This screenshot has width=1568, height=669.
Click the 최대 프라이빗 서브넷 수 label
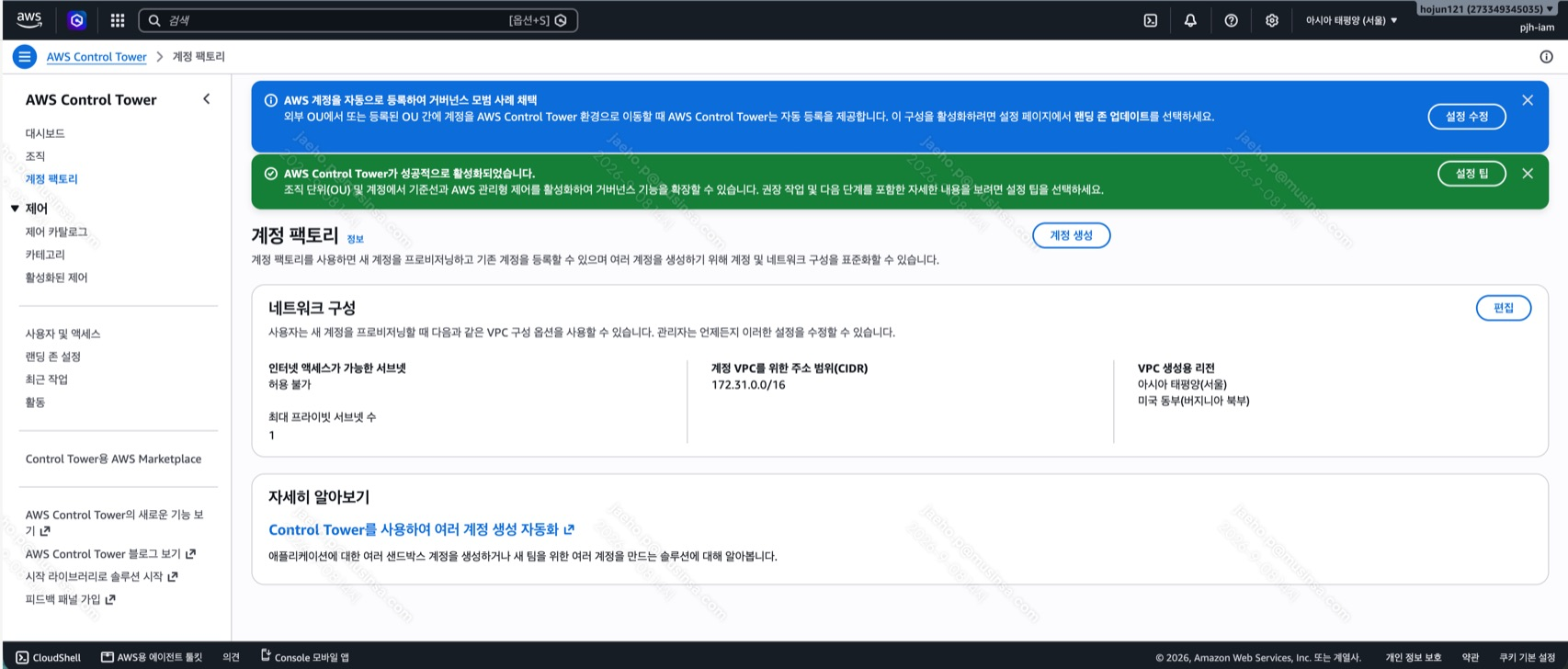coord(322,417)
